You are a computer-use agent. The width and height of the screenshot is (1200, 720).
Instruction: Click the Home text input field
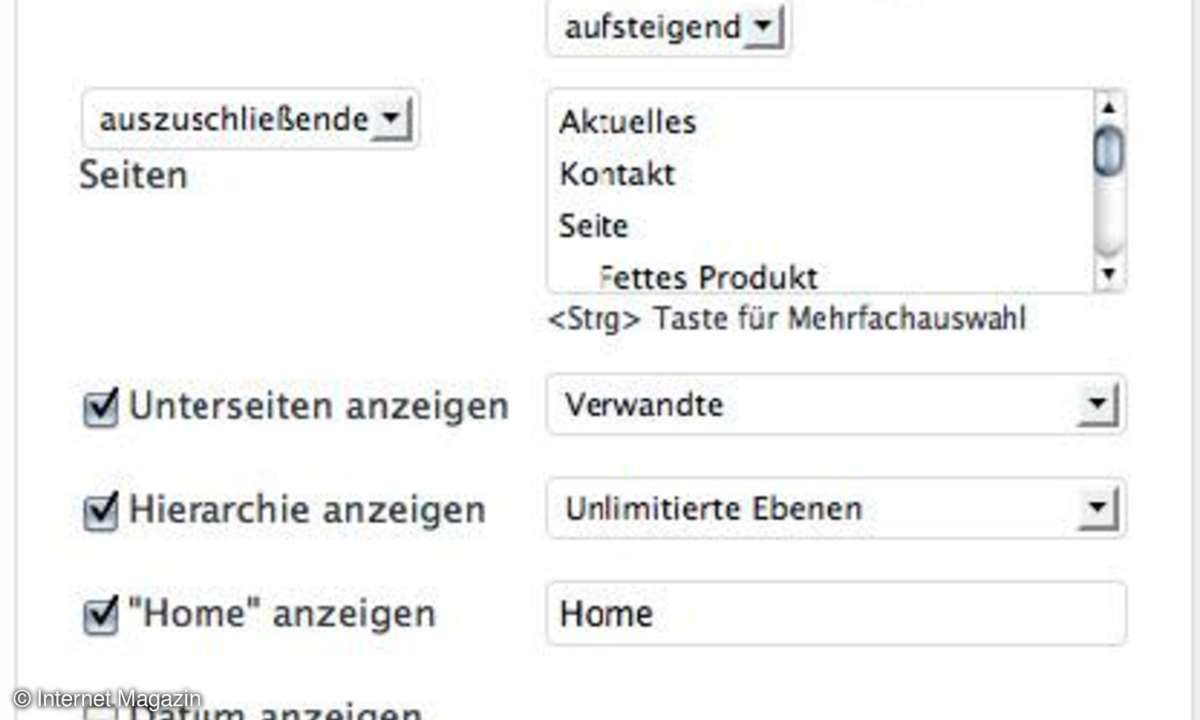coord(835,613)
